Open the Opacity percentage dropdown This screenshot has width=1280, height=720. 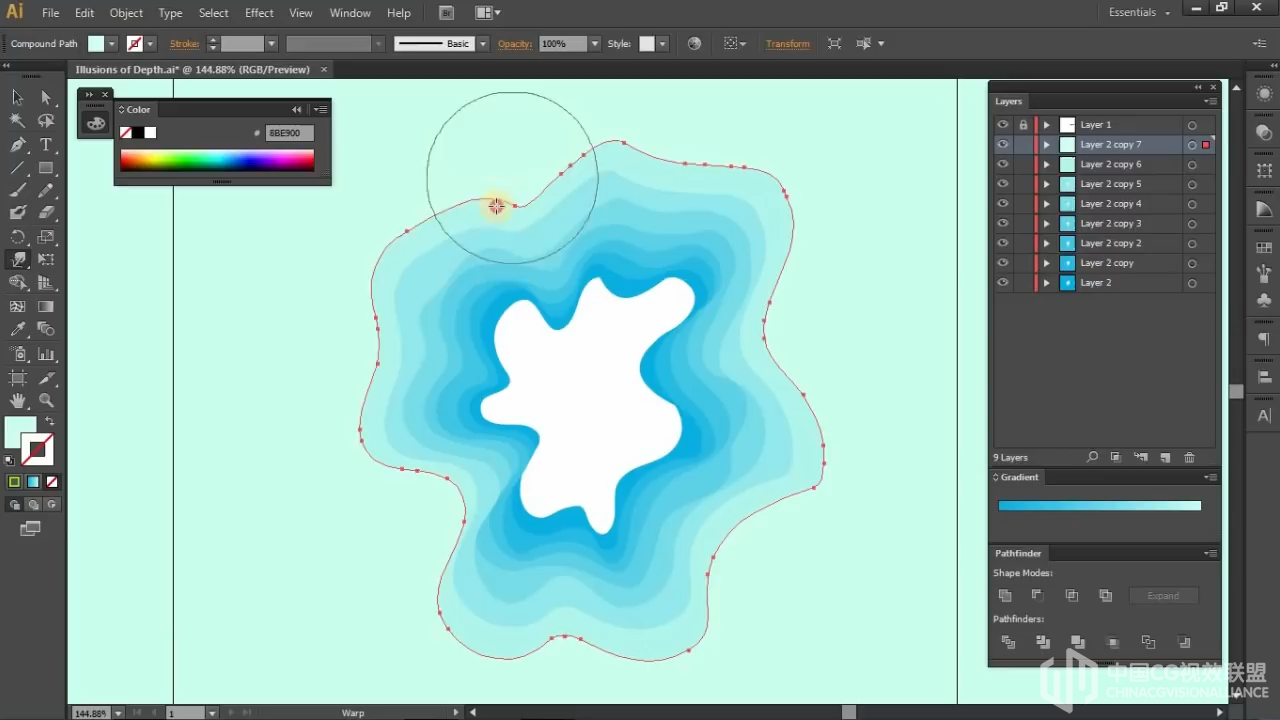(x=595, y=44)
